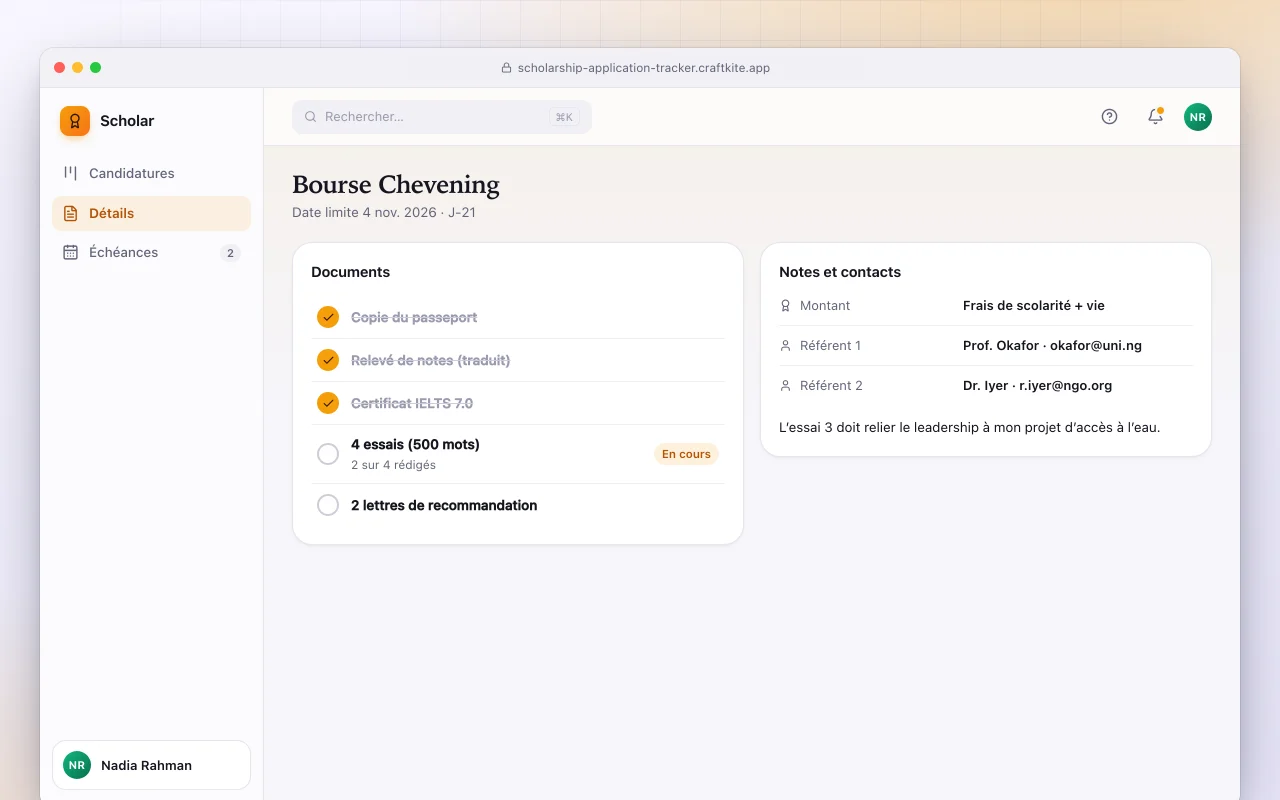Click the page URL in address bar
The image size is (1280, 800).
click(x=643, y=68)
